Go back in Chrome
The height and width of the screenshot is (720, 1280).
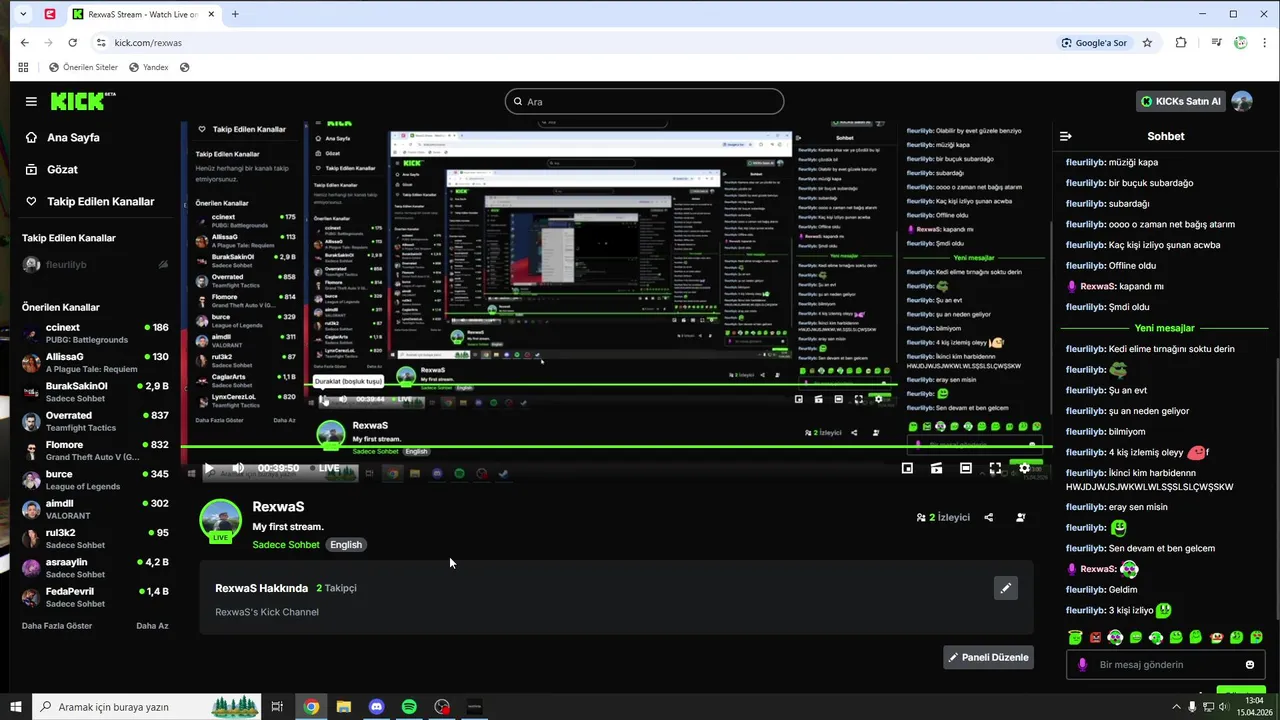24,43
